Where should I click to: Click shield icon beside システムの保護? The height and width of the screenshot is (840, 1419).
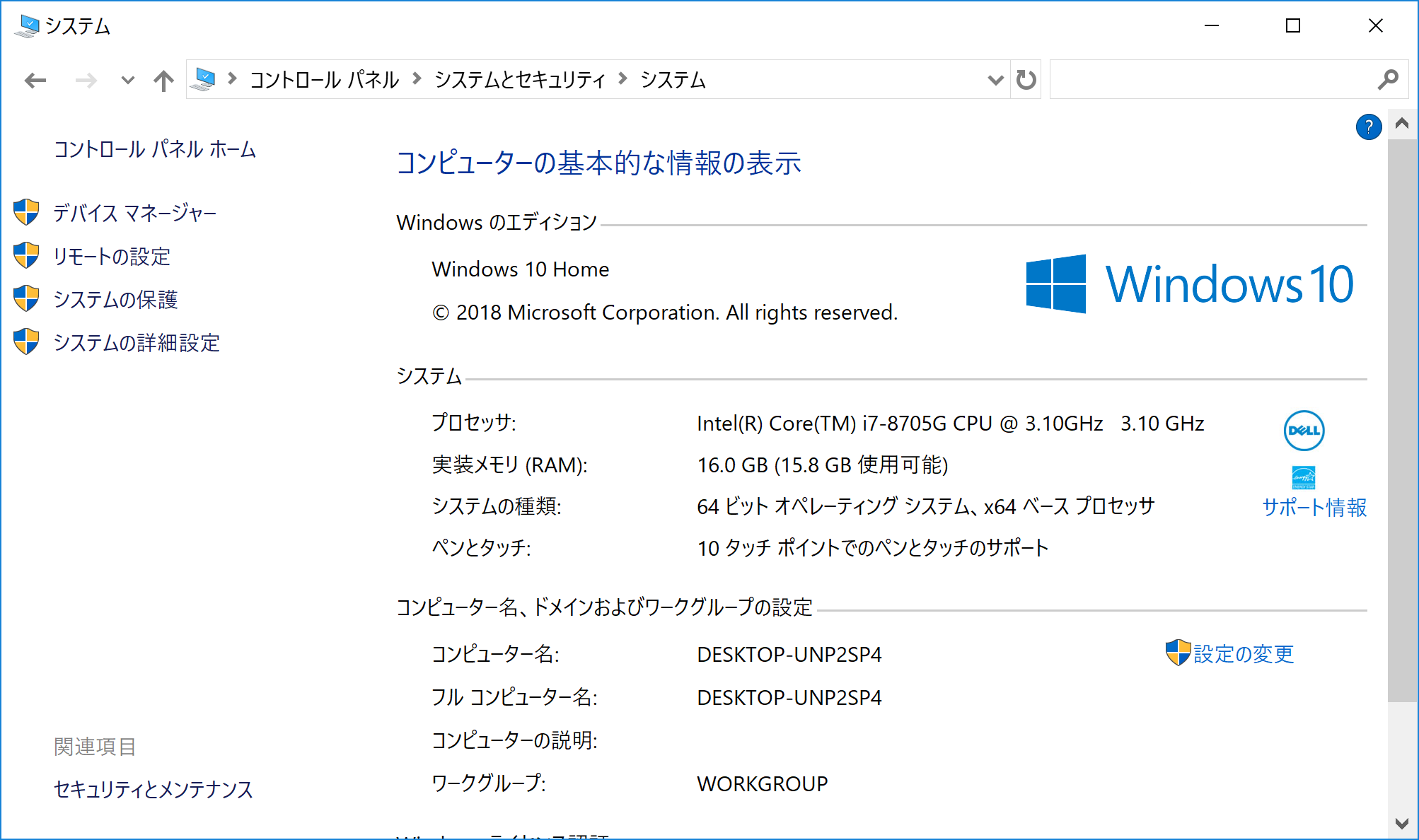tap(27, 298)
